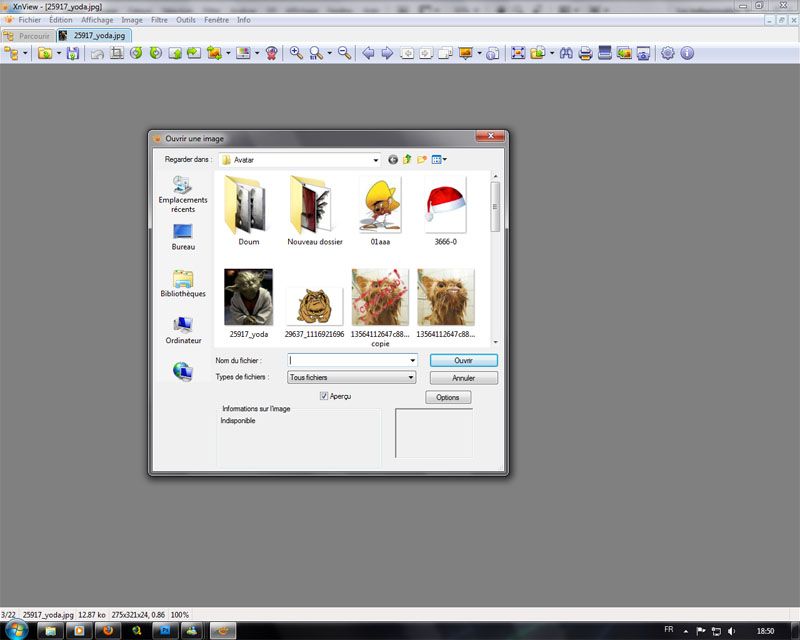This screenshot has height=640, width=800.
Task: Click the Zoom in magnifier icon
Action: click(x=296, y=53)
